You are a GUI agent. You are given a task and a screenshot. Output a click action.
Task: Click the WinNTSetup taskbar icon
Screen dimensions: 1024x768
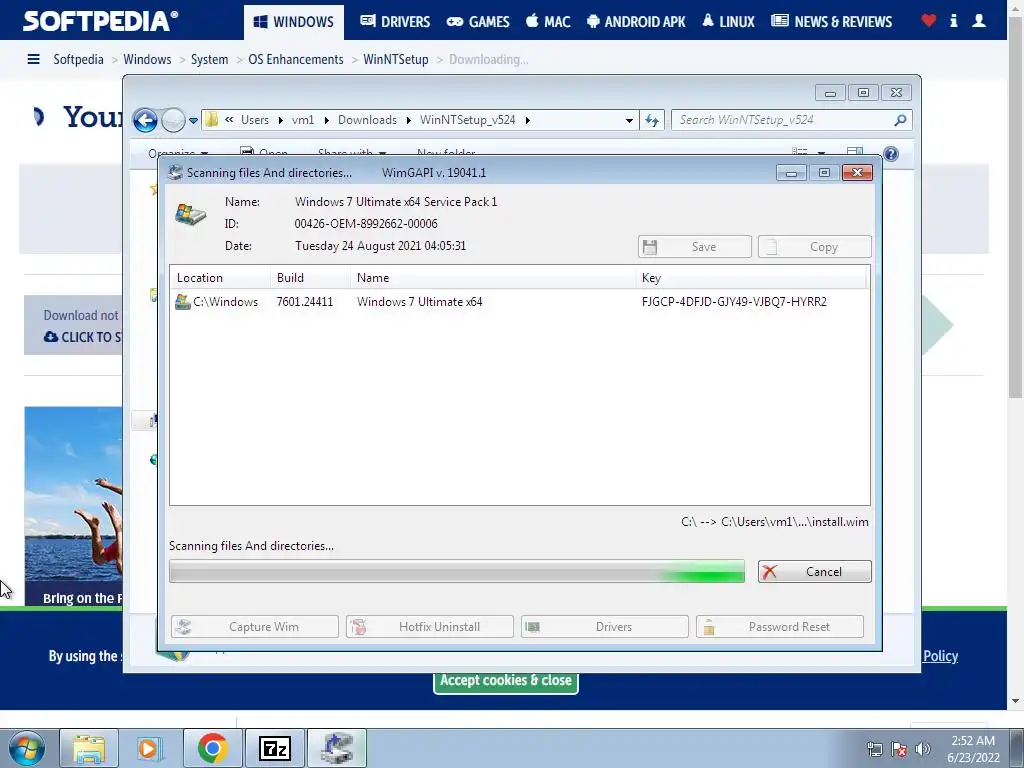(x=337, y=748)
